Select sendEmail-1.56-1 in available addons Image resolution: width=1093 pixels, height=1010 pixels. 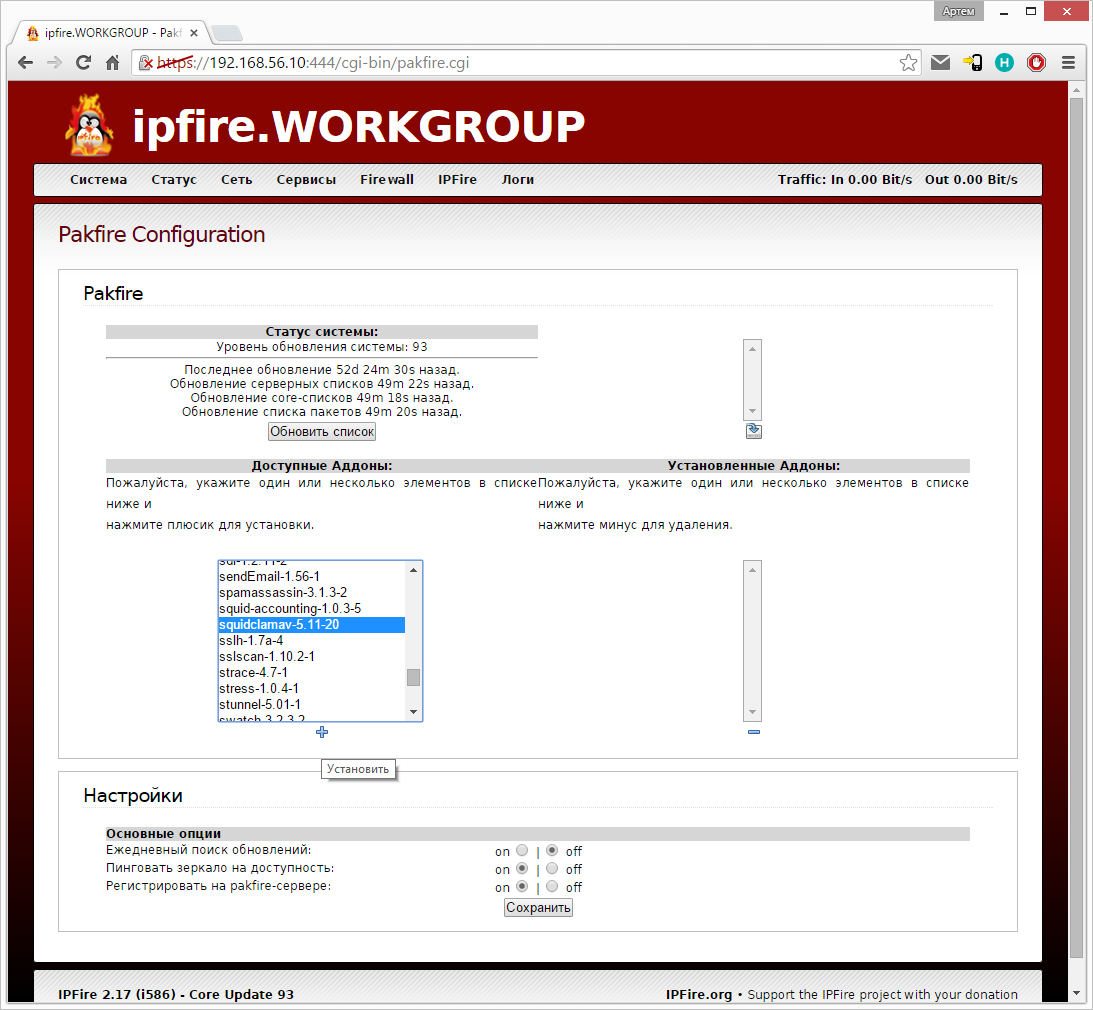[x=312, y=576]
